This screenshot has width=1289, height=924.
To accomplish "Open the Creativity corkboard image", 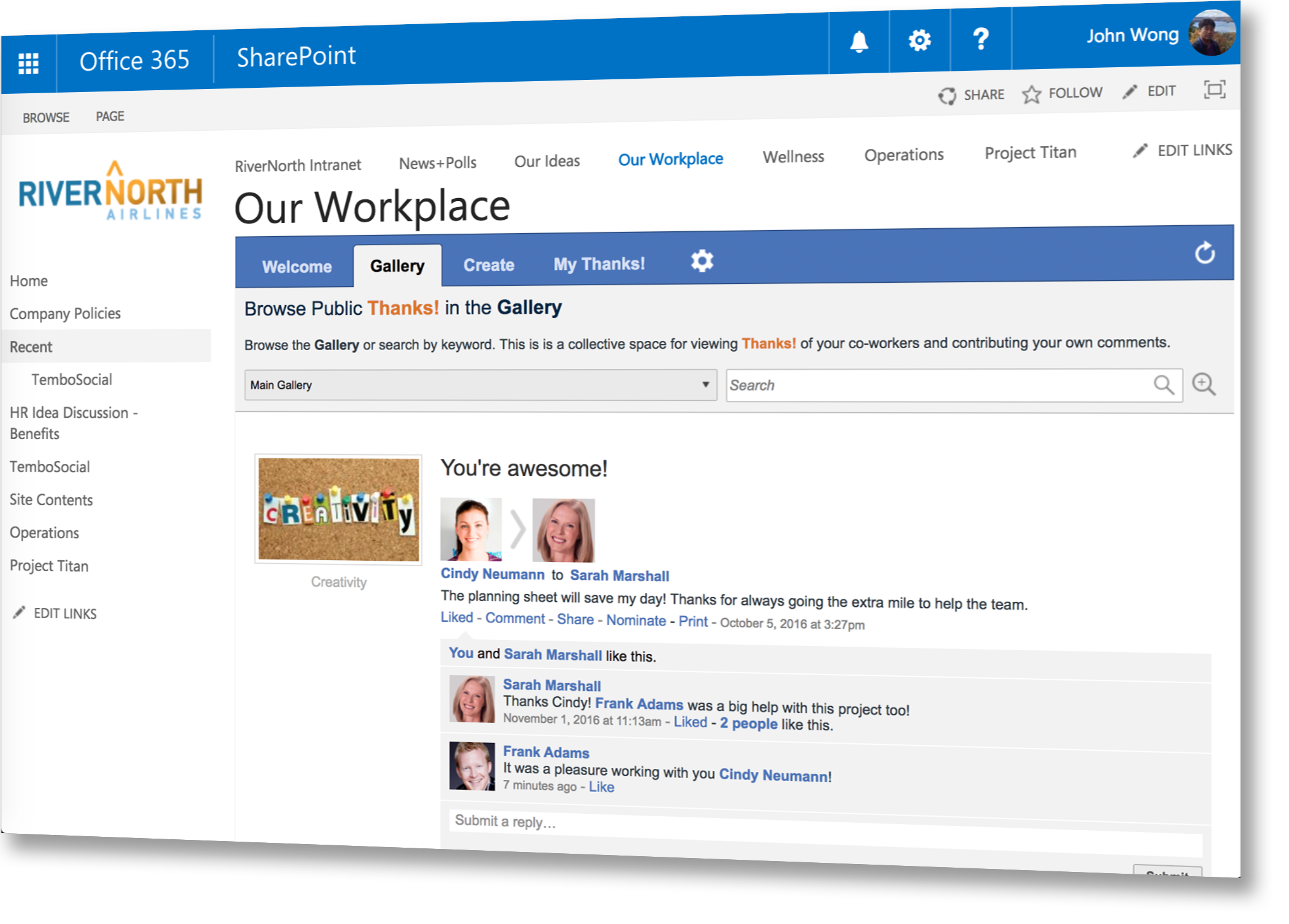I will click(338, 509).
